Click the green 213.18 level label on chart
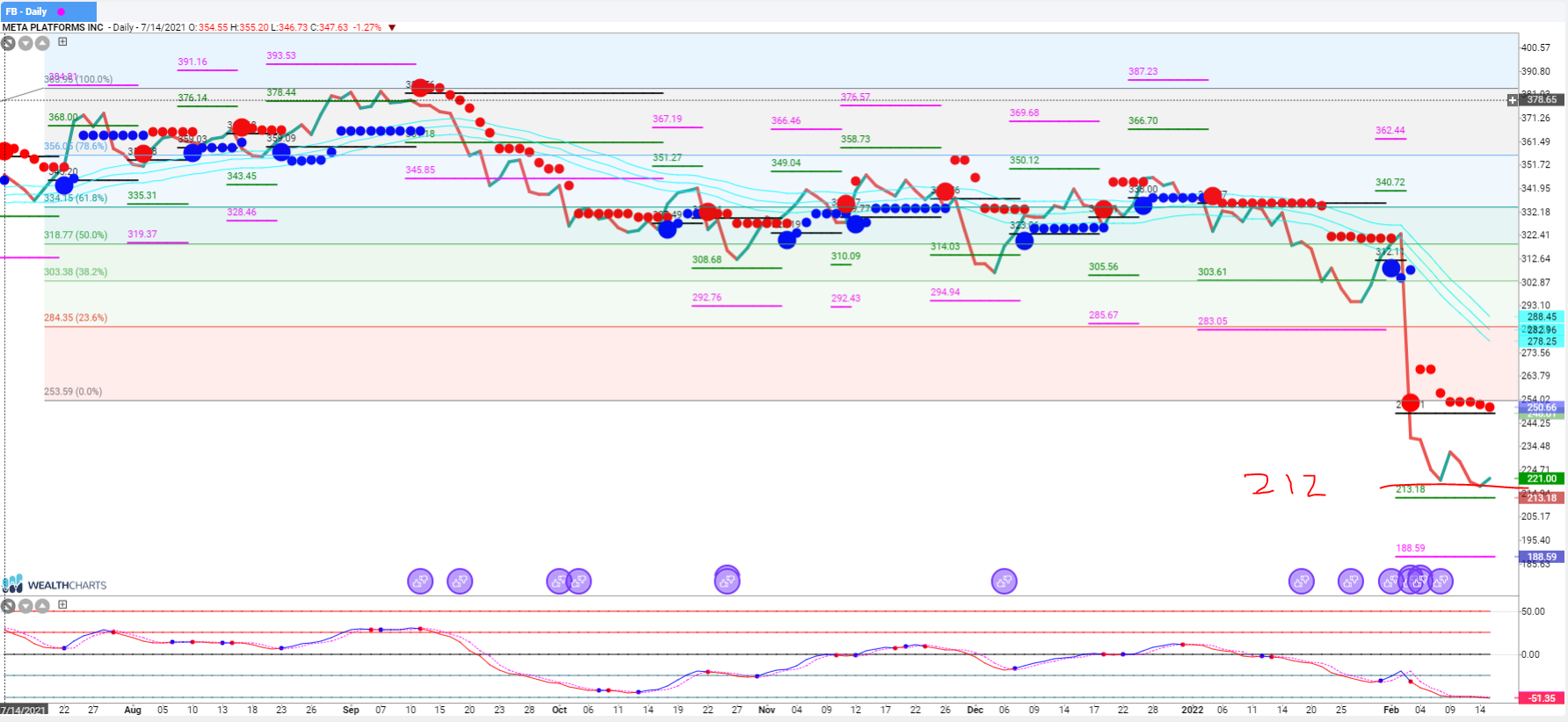This screenshot has height=722, width=1568. [x=1411, y=489]
